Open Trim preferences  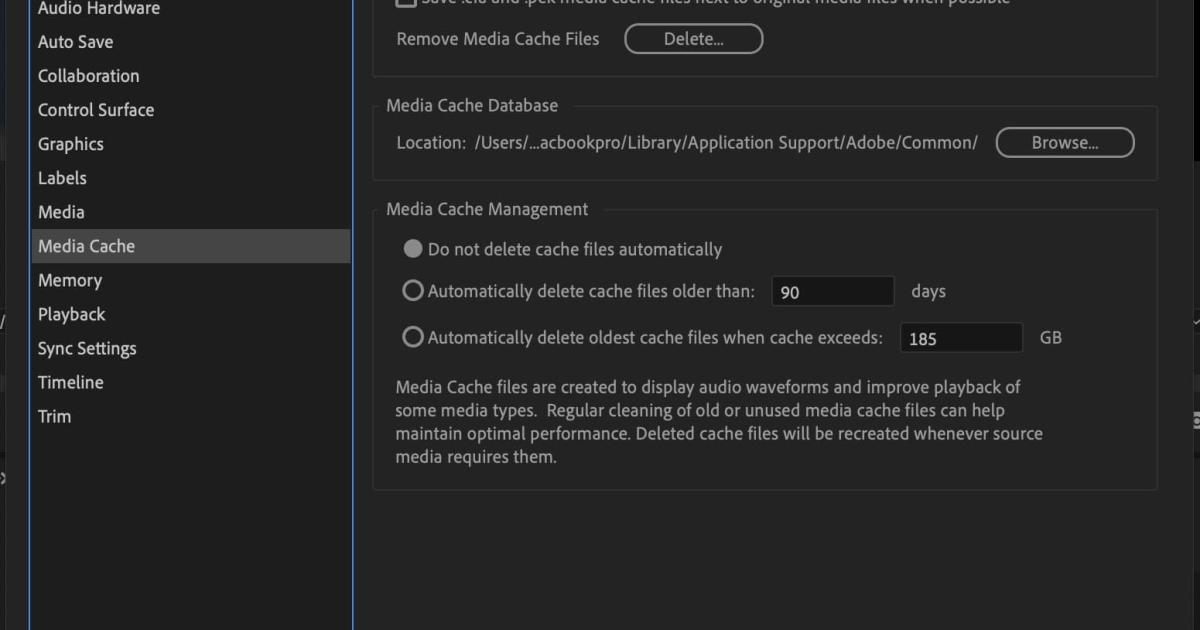tap(54, 416)
